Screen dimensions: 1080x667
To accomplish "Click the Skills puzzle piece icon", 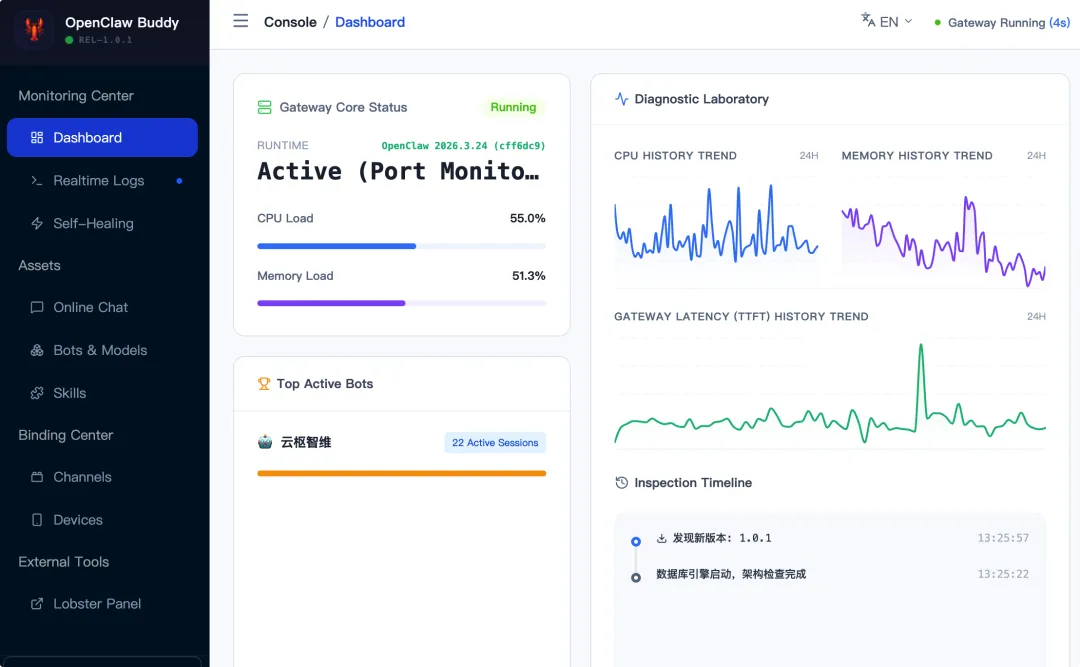I will (x=37, y=393).
